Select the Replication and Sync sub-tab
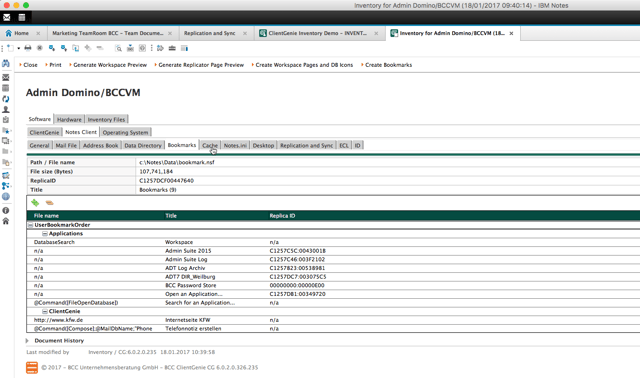The height and width of the screenshot is (378, 640). 307,145
